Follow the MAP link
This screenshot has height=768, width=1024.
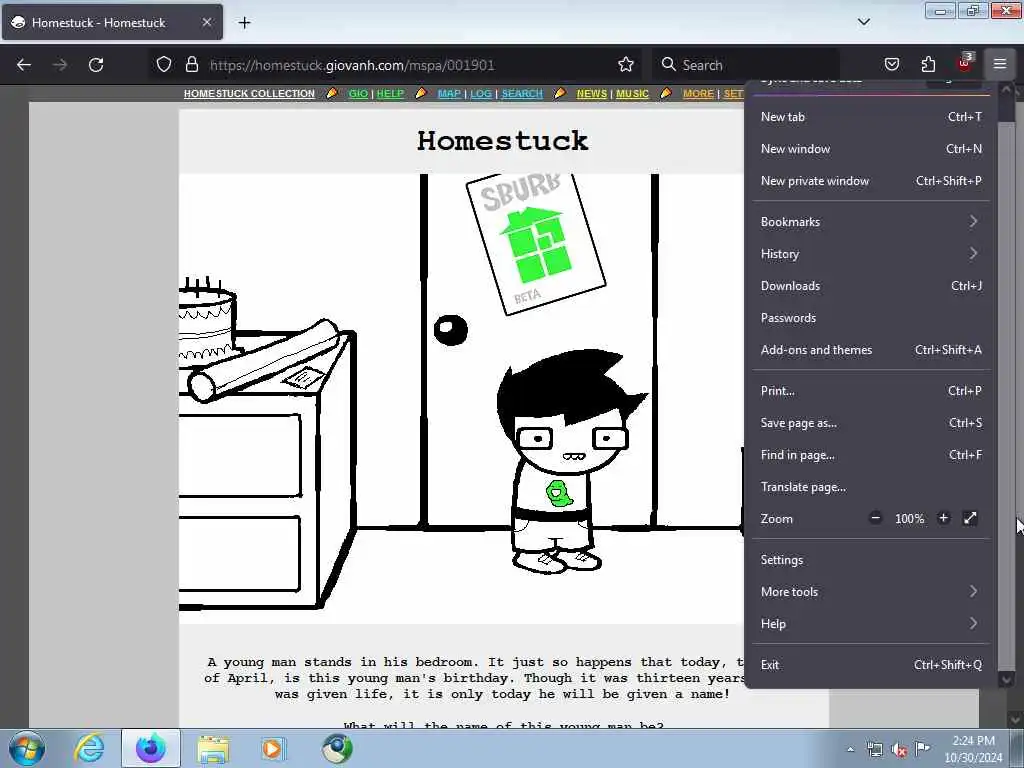click(449, 93)
